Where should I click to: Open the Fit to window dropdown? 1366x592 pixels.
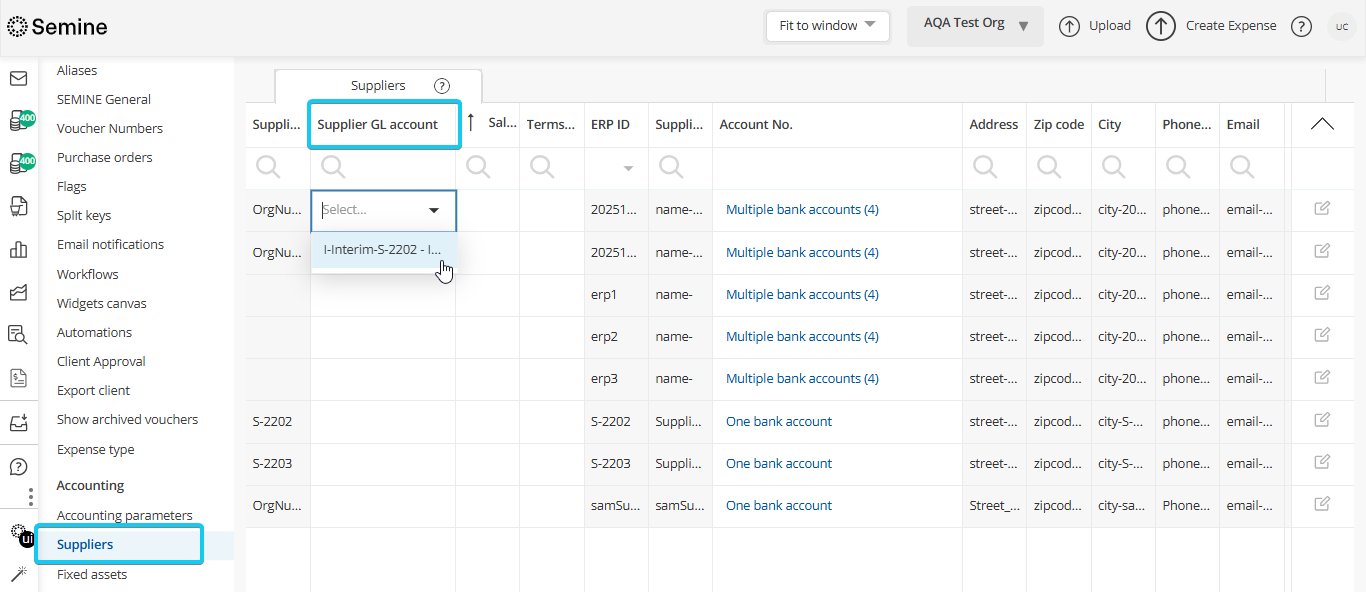coord(827,26)
